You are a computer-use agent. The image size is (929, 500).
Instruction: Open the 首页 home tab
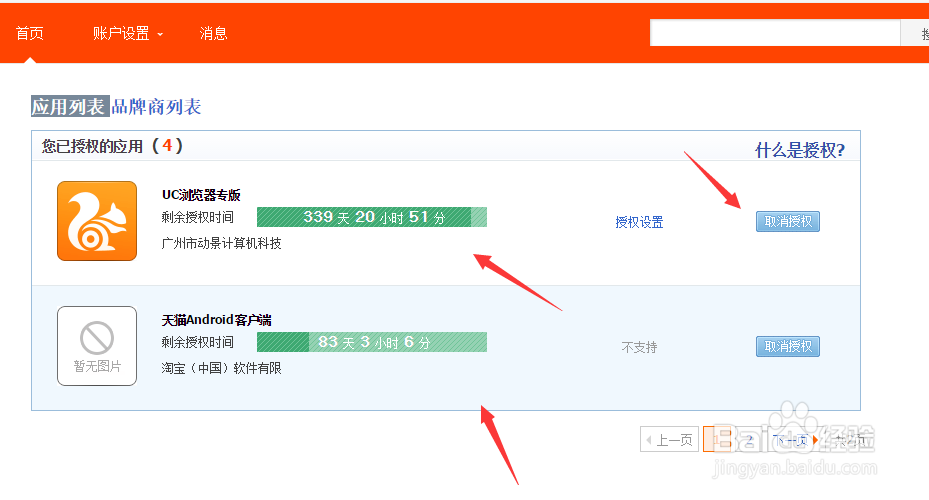point(30,34)
